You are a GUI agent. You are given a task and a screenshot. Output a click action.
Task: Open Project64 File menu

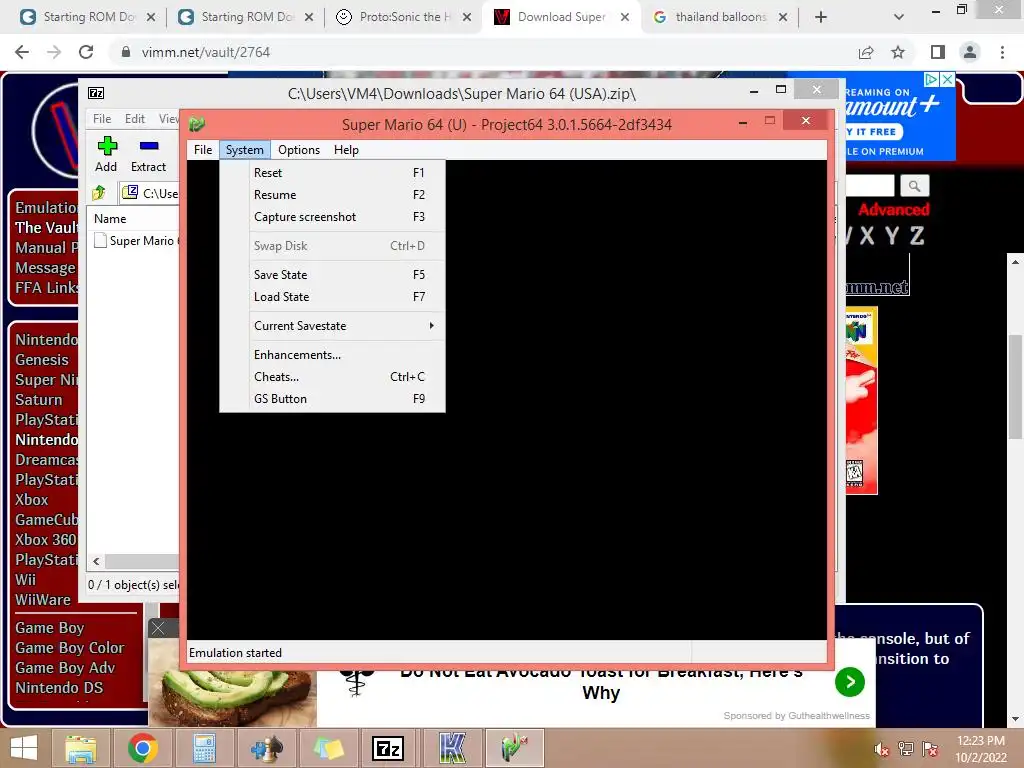pos(203,150)
